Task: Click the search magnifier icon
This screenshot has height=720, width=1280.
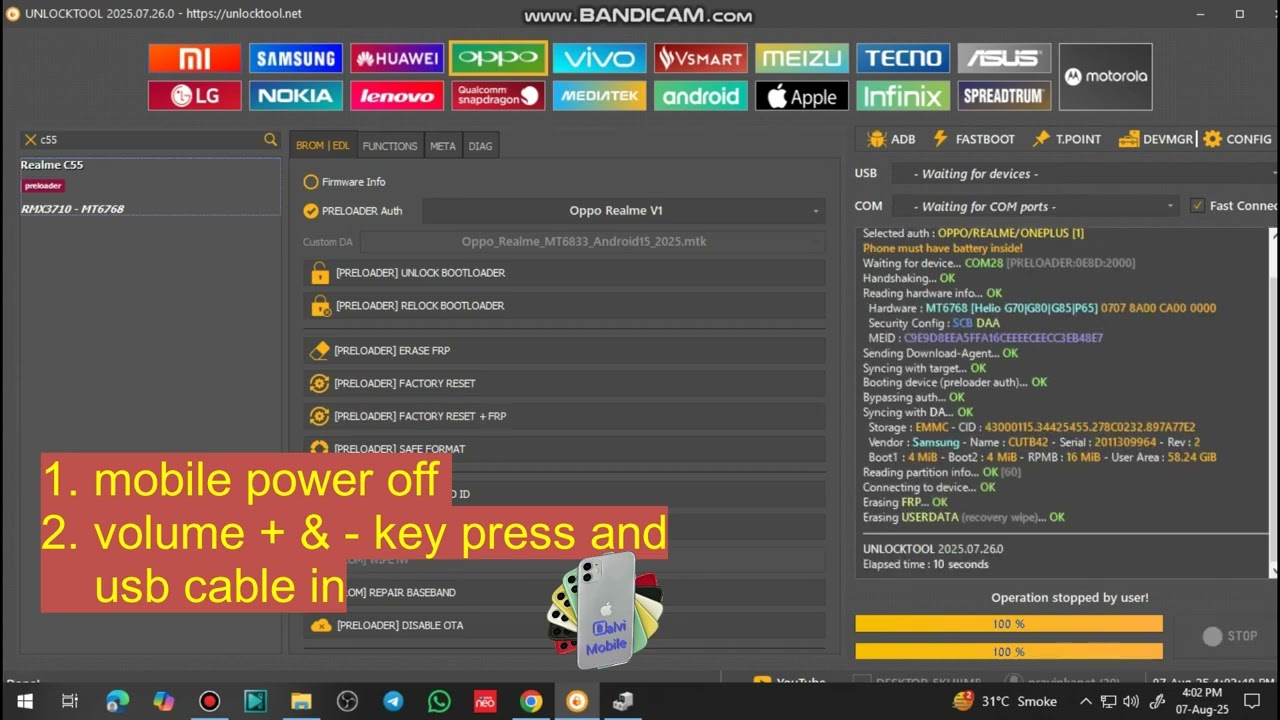Action: pyautogui.click(x=270, y=140)
